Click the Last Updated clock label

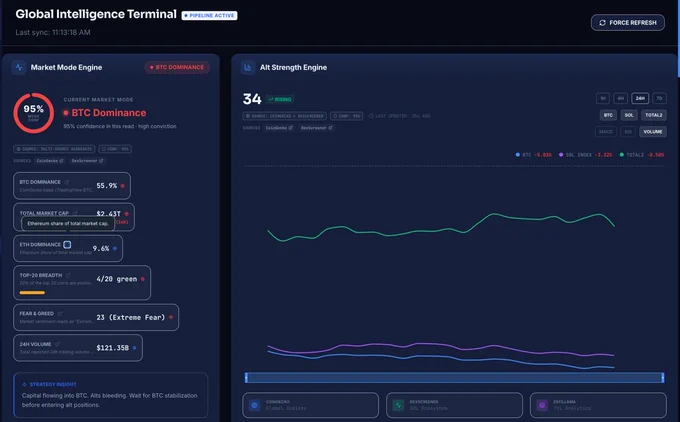point(399,116)
